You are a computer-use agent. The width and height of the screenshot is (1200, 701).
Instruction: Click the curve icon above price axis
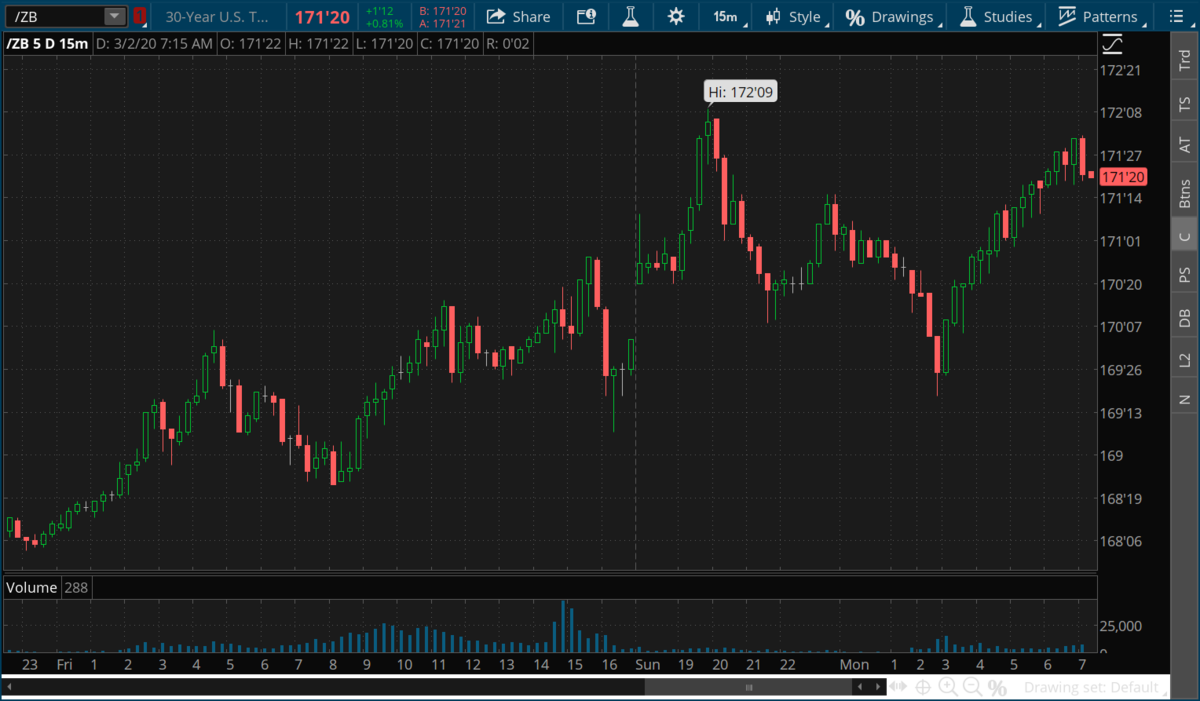(x=1112, y=44)
